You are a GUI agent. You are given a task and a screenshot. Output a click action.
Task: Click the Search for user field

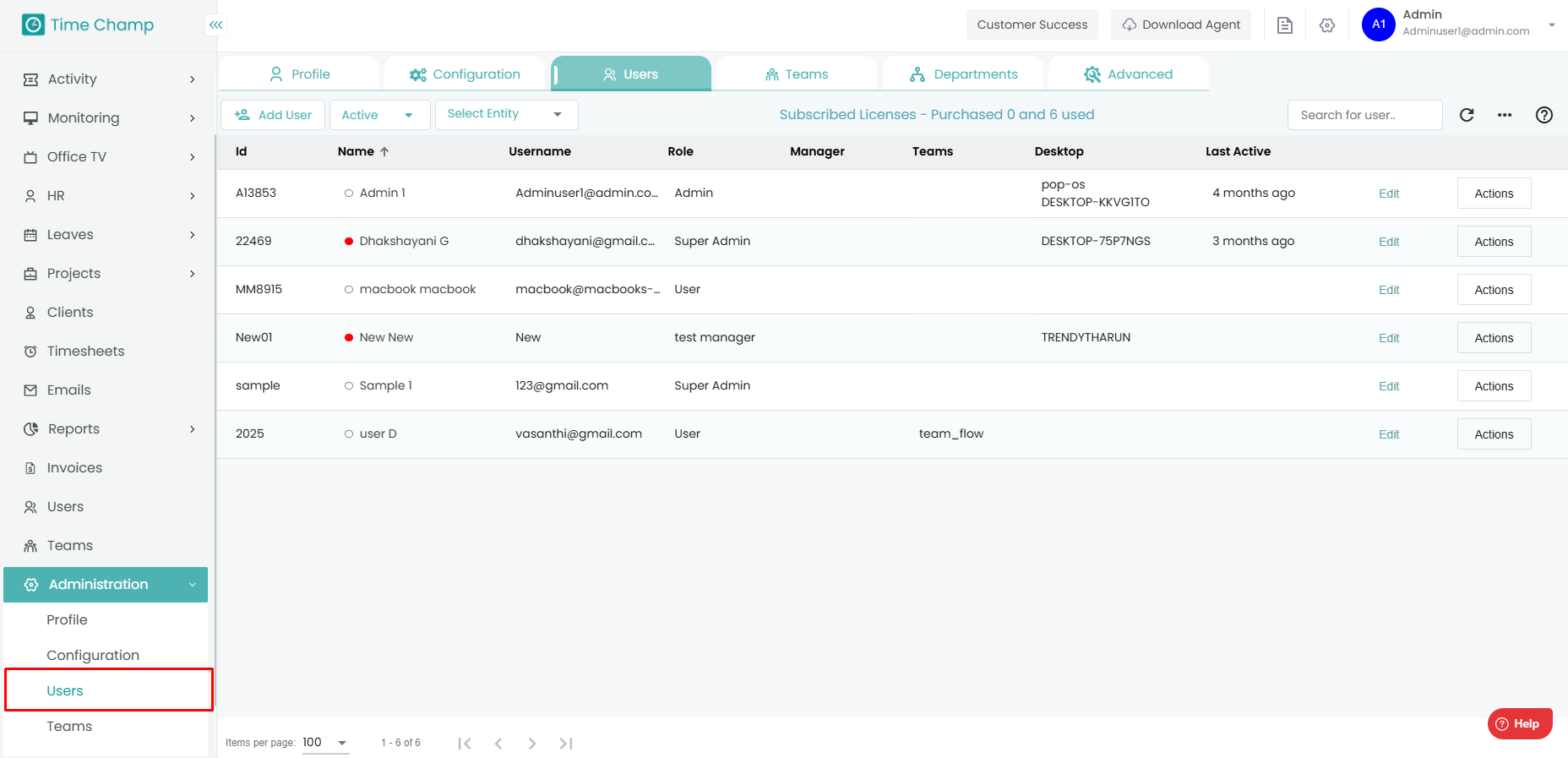click(x=1364, y=115)
